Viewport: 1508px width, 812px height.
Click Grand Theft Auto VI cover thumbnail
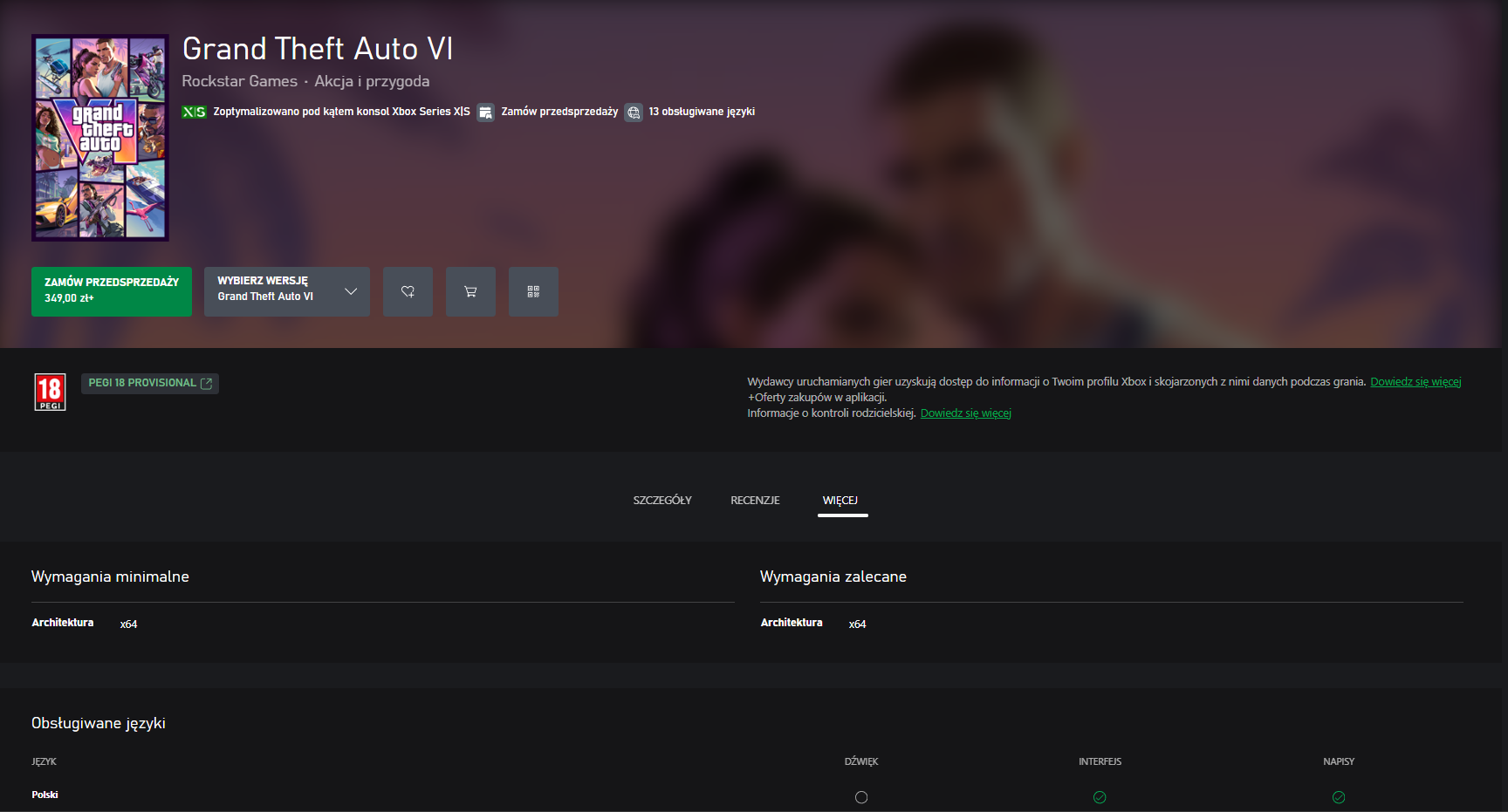tap(100, 138)
